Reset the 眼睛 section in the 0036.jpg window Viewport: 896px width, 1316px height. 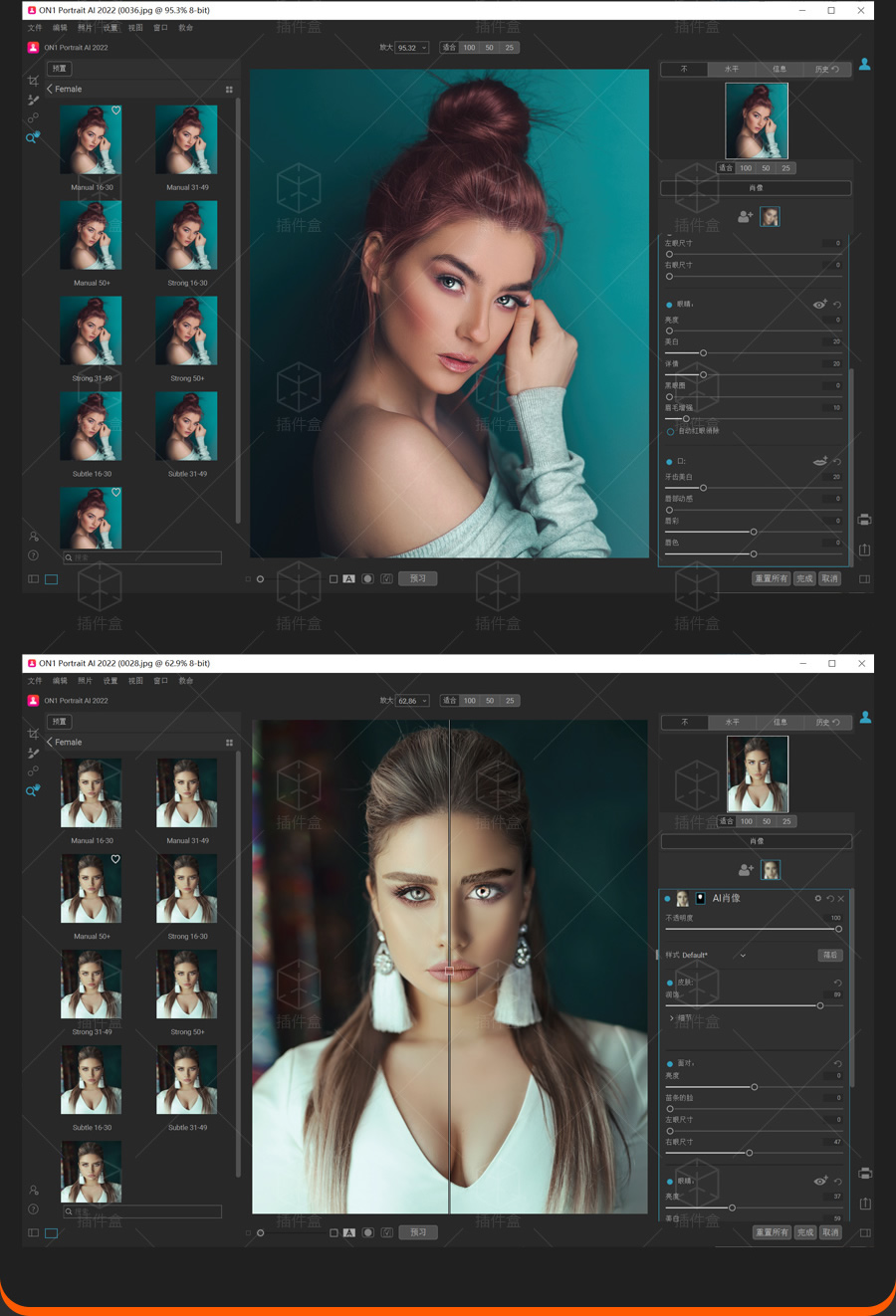(x=837, y=305)
